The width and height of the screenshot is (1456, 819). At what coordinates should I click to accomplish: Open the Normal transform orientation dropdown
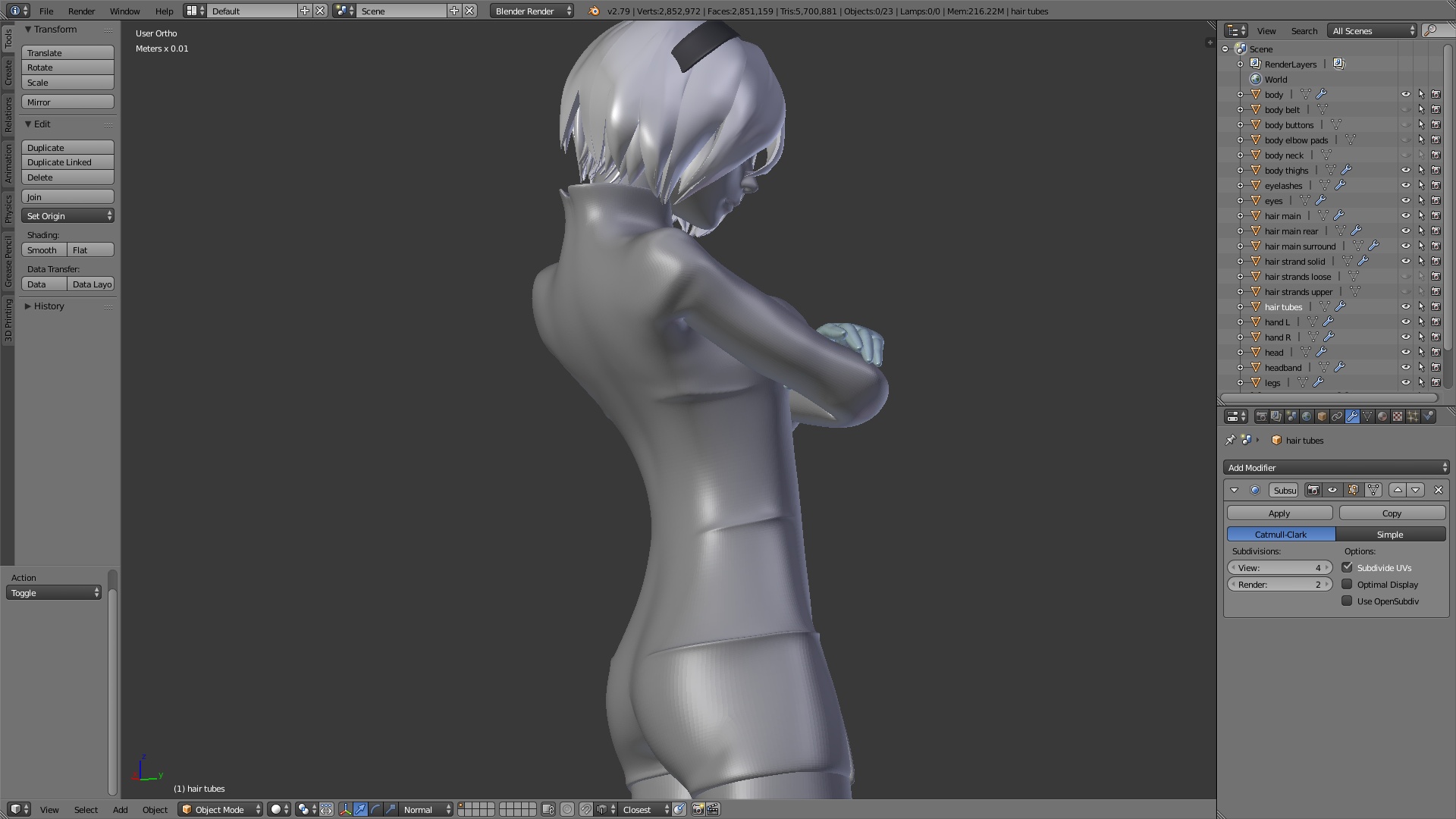click(426, 809)
